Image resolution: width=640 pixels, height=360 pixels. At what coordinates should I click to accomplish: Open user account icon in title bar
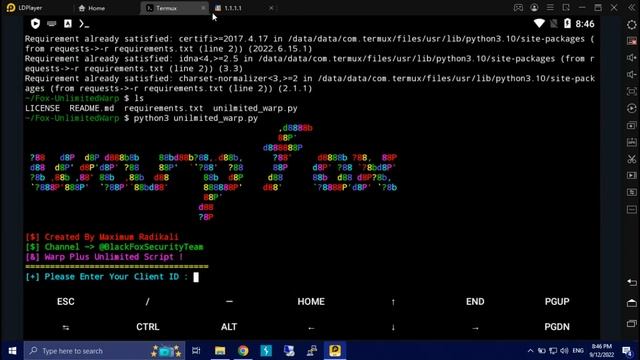point(534,8)
